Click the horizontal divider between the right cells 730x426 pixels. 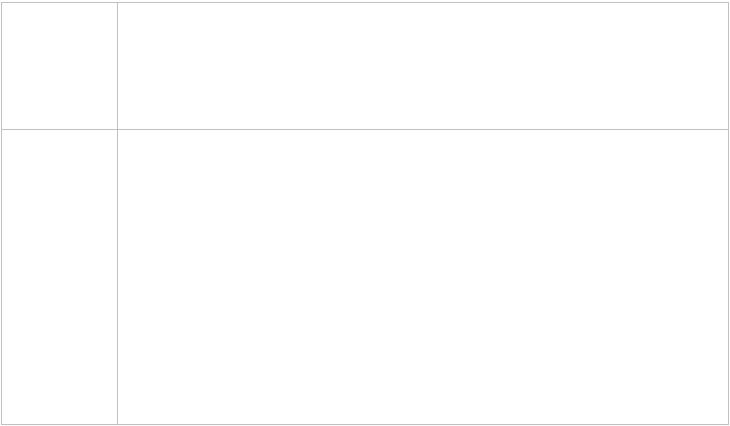point(423,129)
